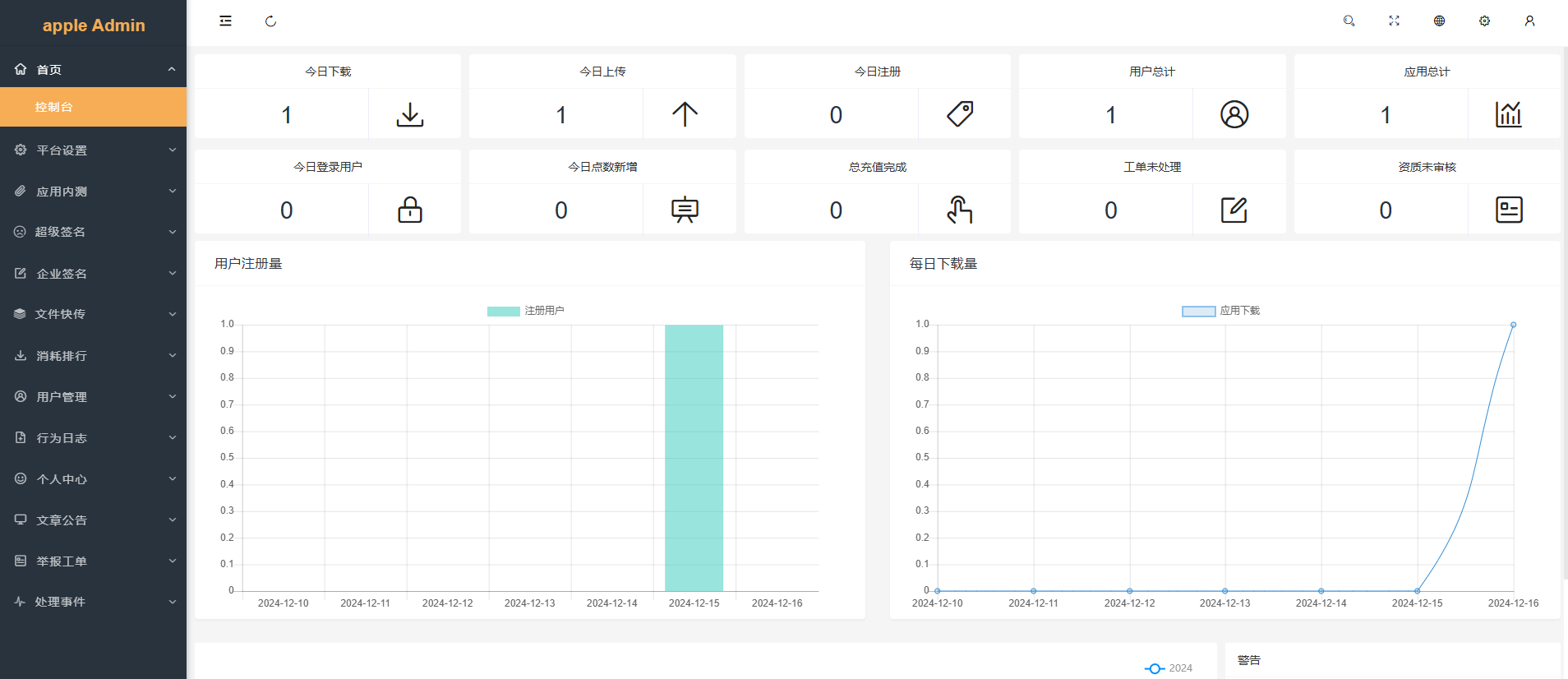Screen dimensions: 1568x679
Task: Open the search icon in top bar
Action: 1349,21
